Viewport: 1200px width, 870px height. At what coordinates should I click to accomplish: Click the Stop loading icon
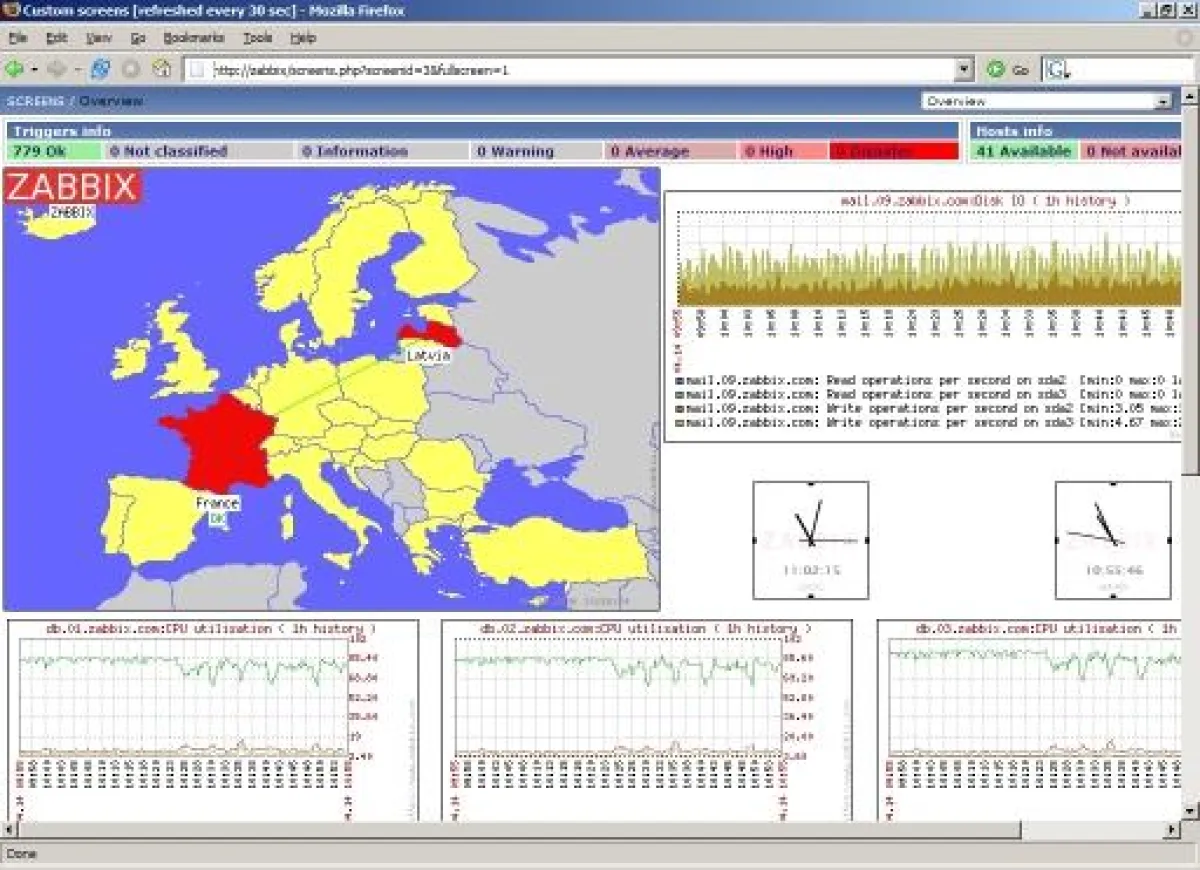129,70
